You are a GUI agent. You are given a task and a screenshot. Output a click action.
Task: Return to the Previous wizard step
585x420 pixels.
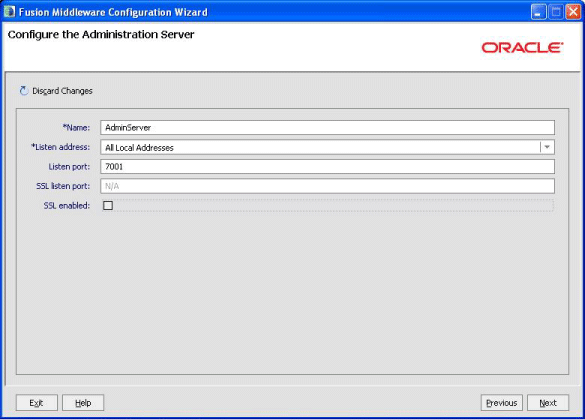point(501,403)
